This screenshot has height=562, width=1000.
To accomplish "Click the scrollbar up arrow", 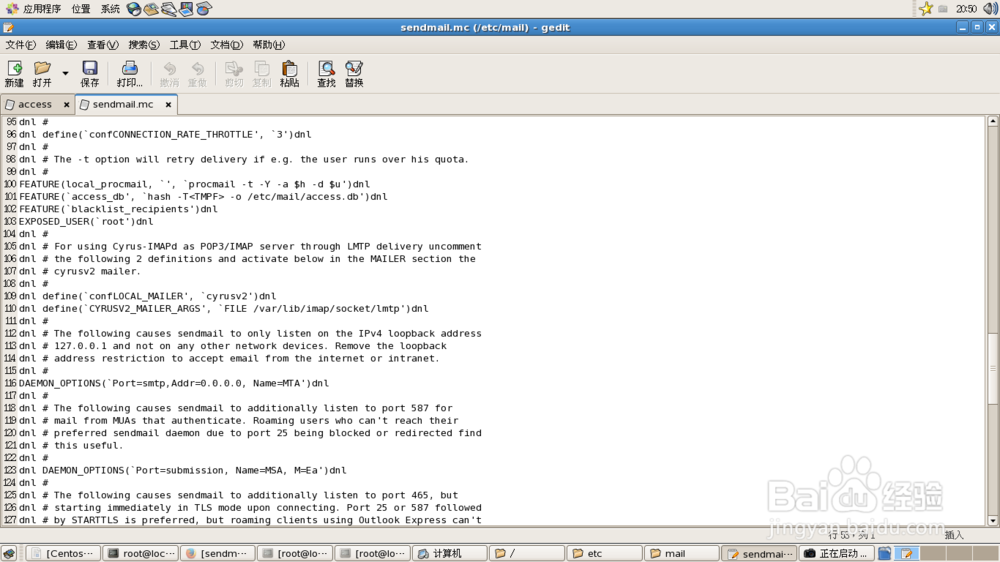I will [993, 121].
